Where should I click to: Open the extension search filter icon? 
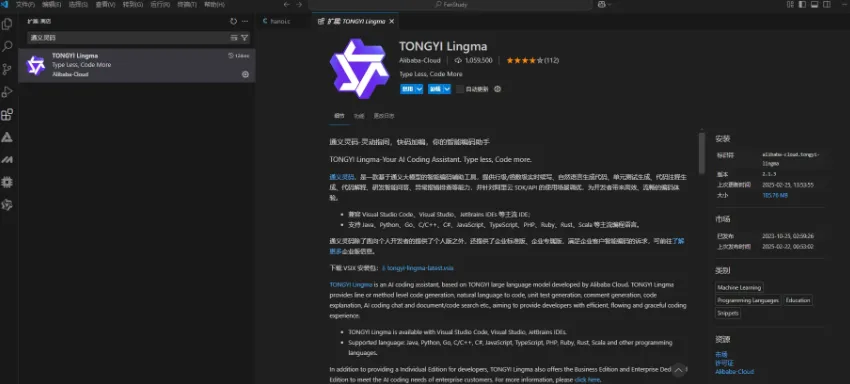244,37
